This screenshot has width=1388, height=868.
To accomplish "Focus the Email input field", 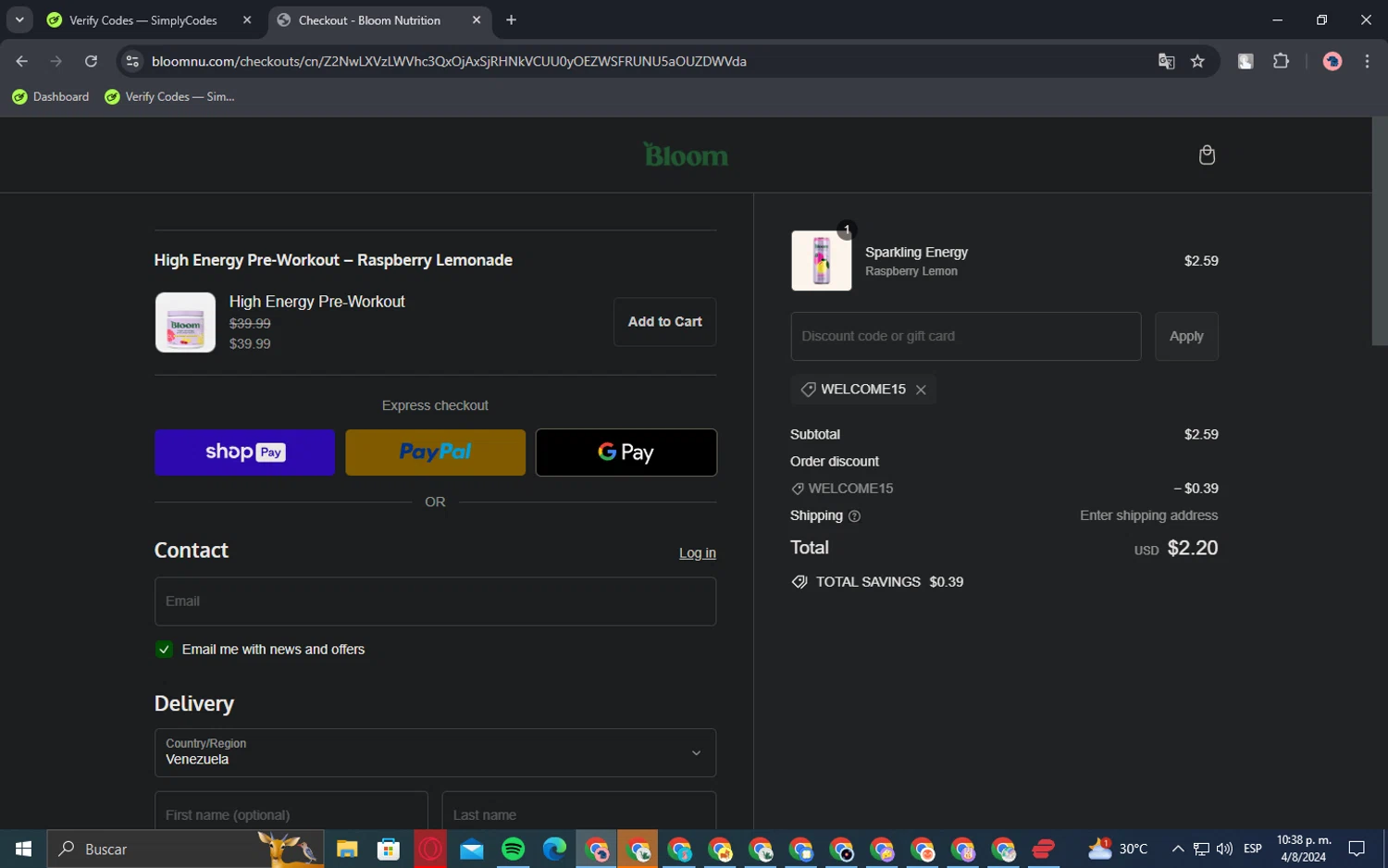I will [435, 601].
